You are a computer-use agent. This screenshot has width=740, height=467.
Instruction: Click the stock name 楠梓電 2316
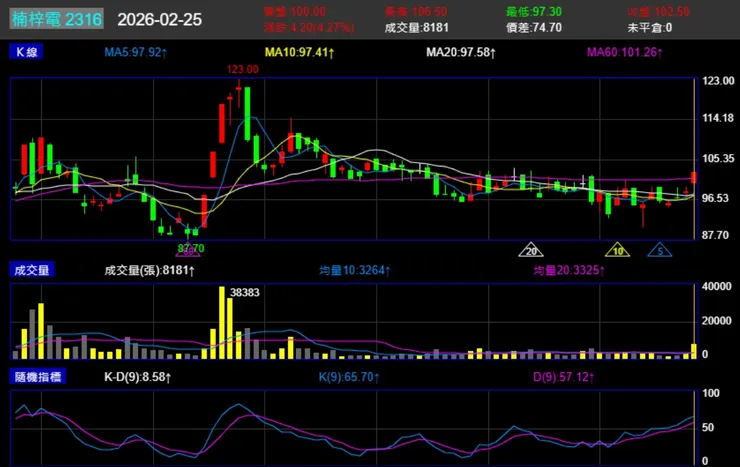coord(57,19)
